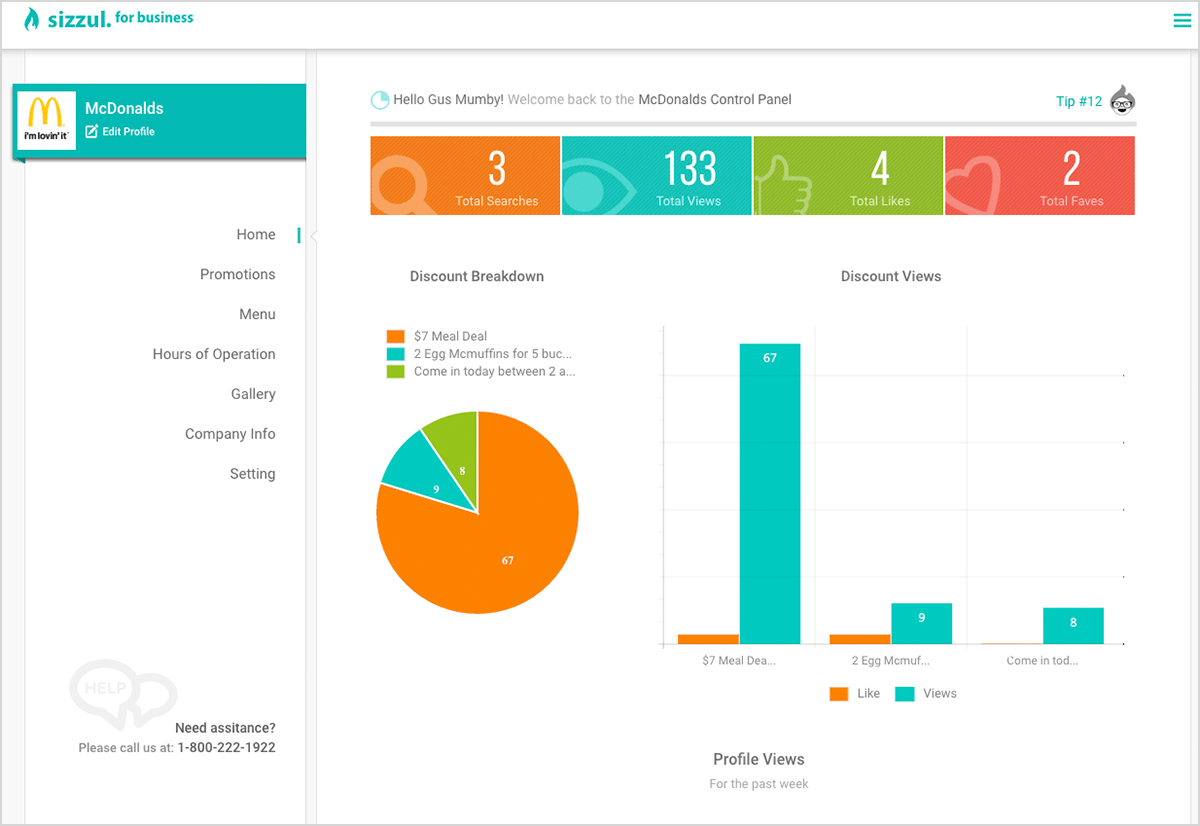Select the Total Faves heart tile
The image size is (1200, 826).
click(x=1039, y=176)
